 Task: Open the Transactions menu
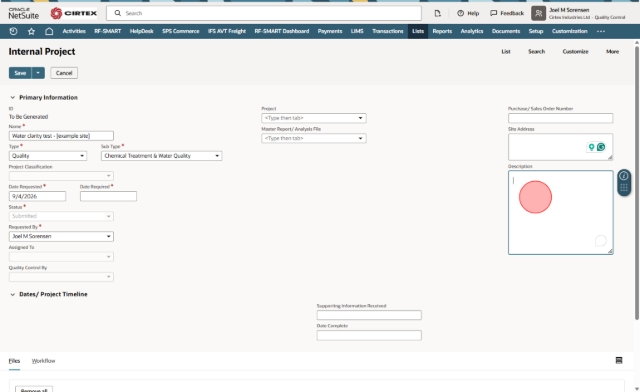tap(388, 31)
